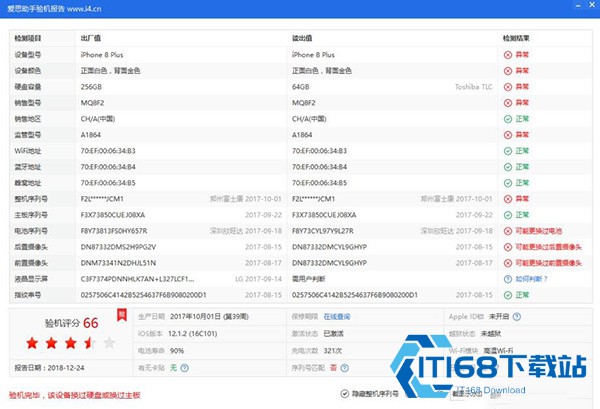Image resolution: width=600 pixels, height=409 pixels.
Task: Click the A1864 factory value
Action: click(91, 135)
